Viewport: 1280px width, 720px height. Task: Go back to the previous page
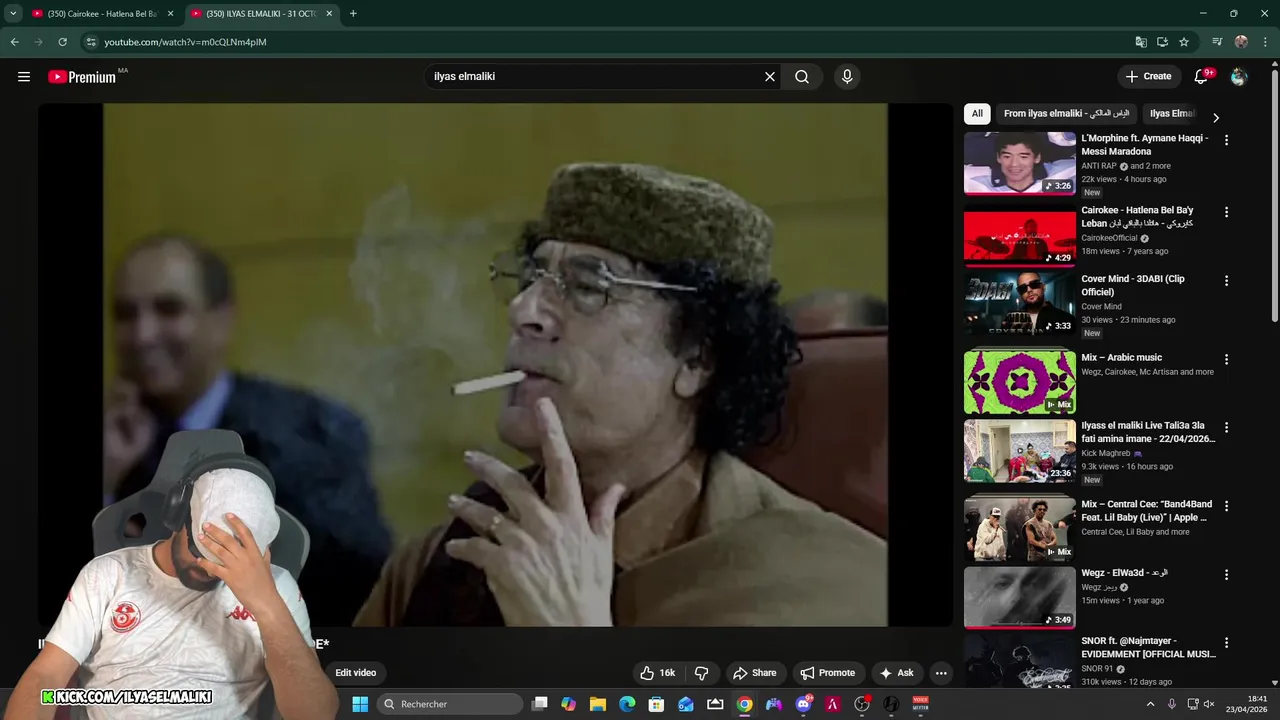14,42
